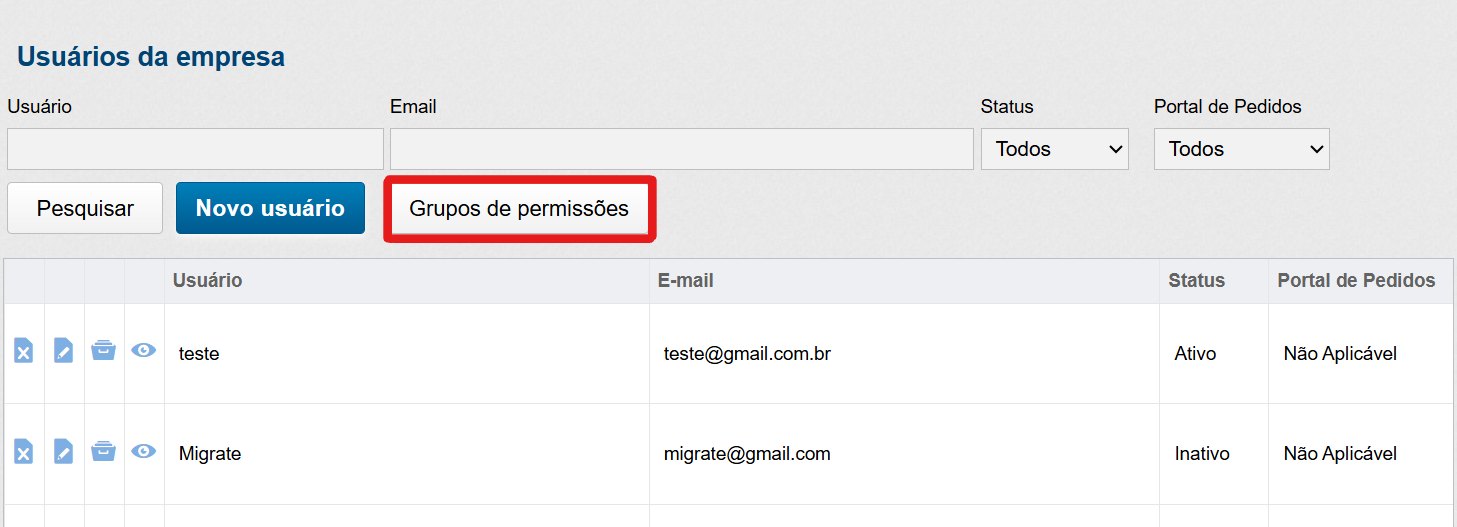
Task: Click into the Email filter field
Action: 681,149
